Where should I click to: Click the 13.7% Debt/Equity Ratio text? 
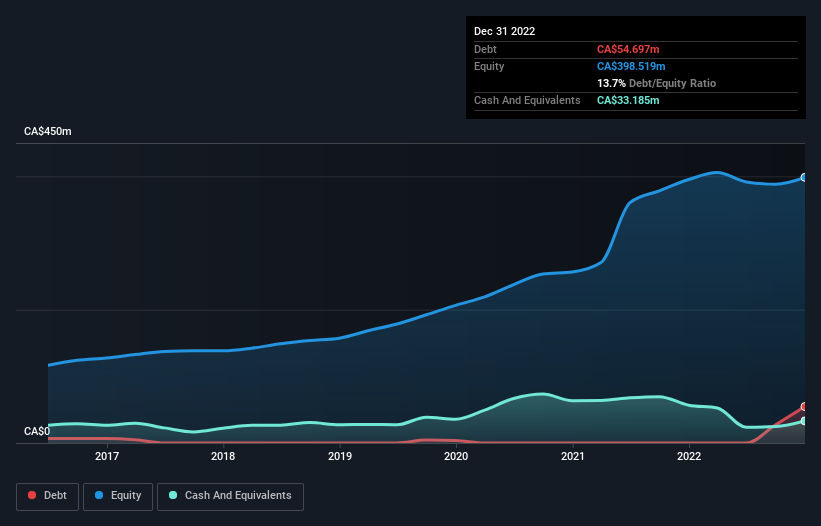[656, 83]
